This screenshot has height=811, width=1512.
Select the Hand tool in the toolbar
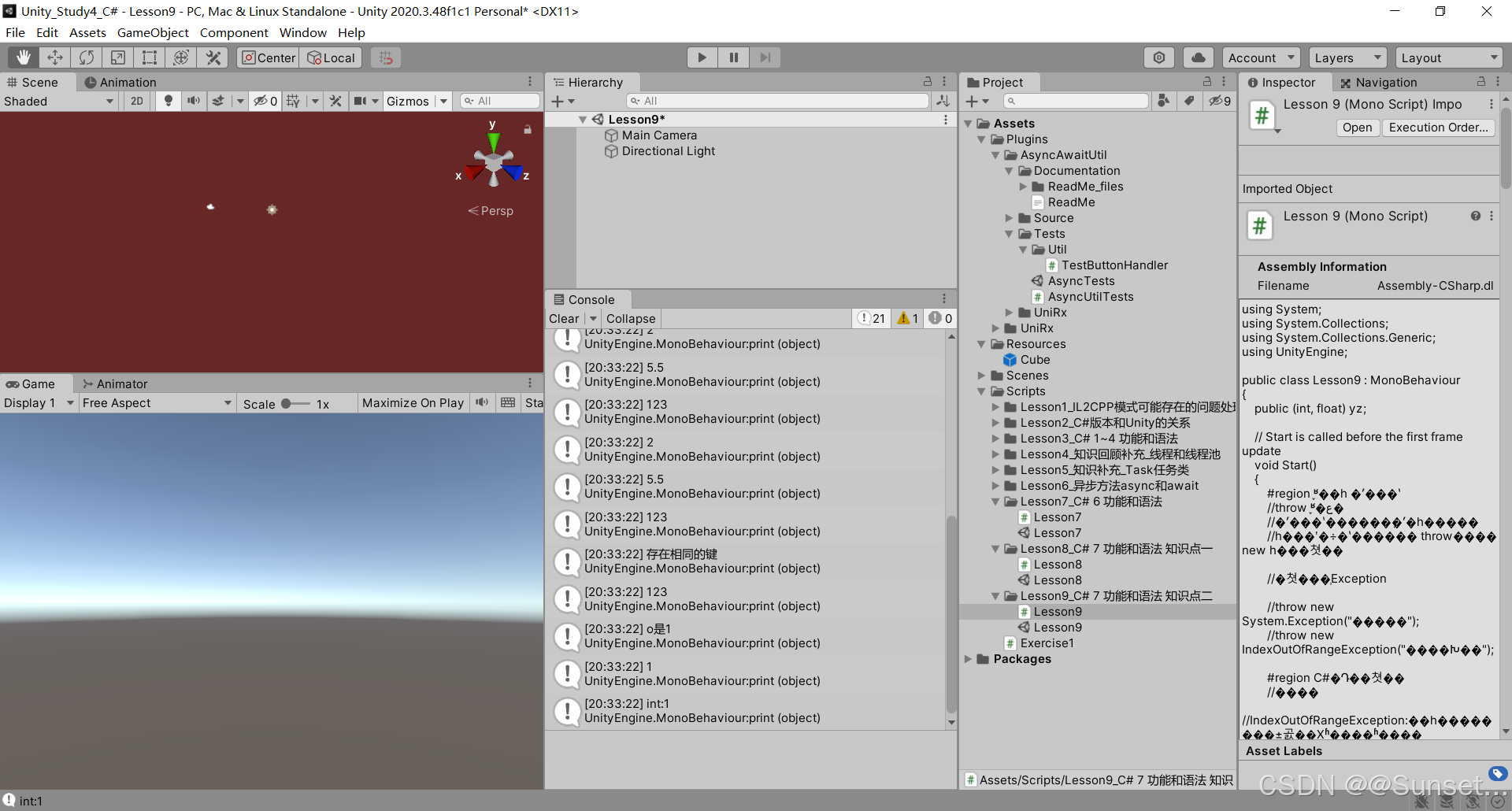(x=24, y=57)
